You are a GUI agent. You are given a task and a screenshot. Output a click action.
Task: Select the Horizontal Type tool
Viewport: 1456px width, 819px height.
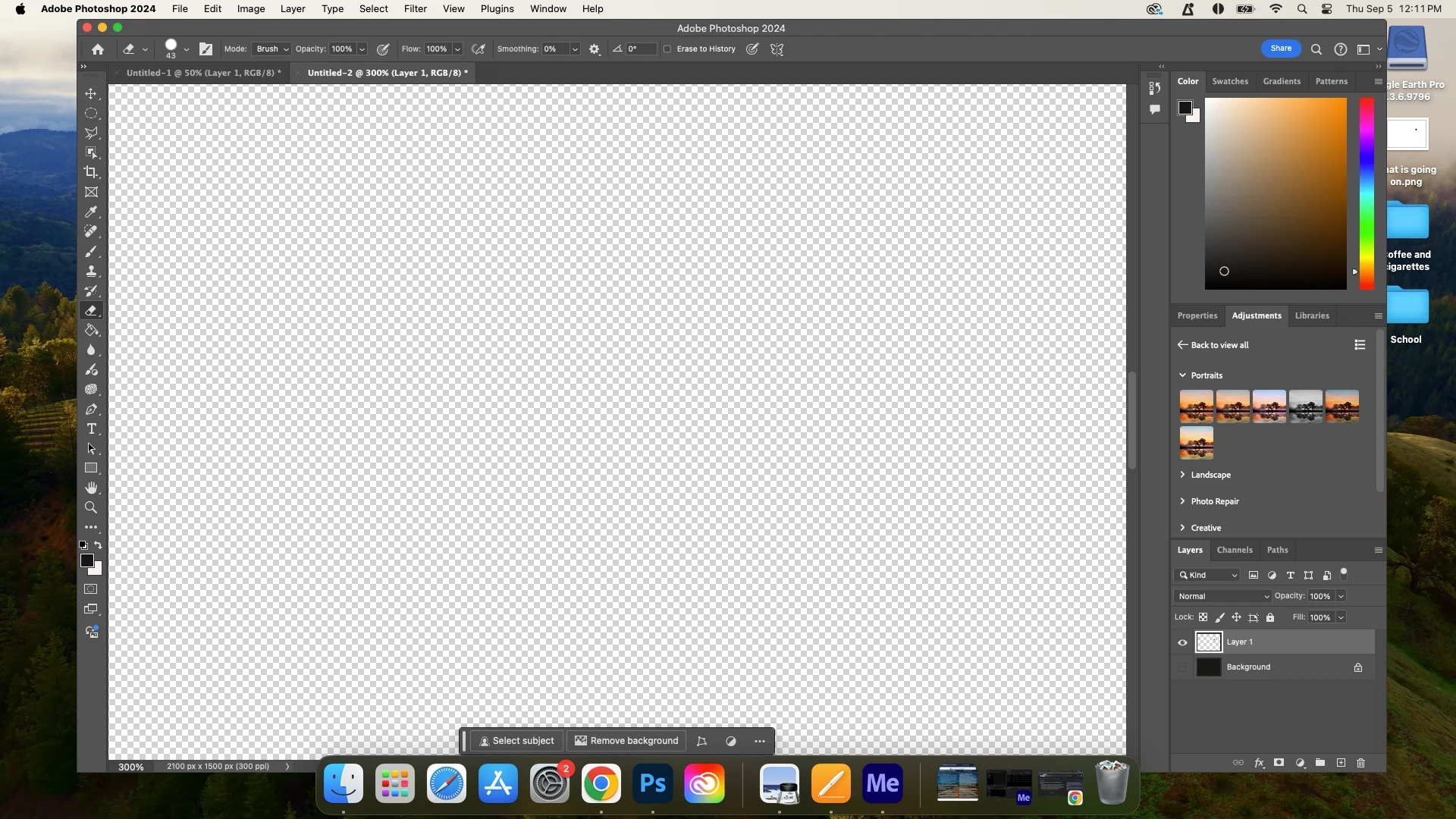(91, 429)
